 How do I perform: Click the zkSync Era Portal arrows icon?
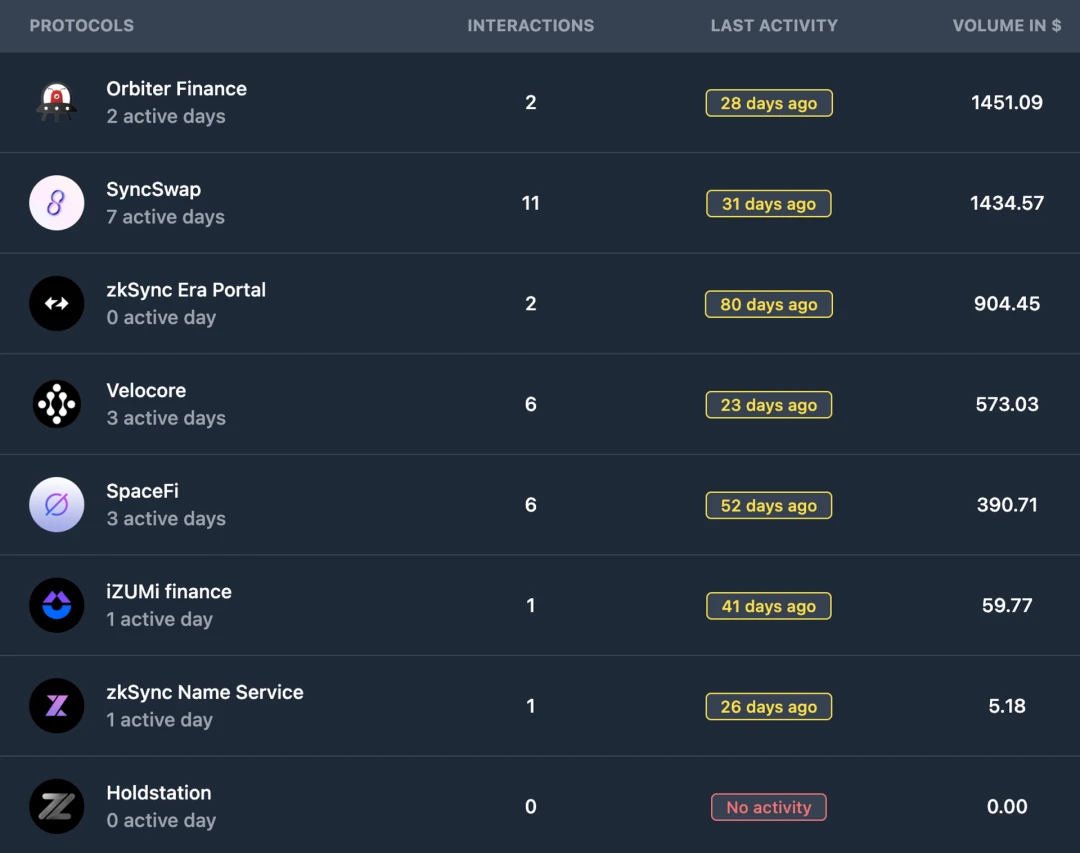coord(56,304)
